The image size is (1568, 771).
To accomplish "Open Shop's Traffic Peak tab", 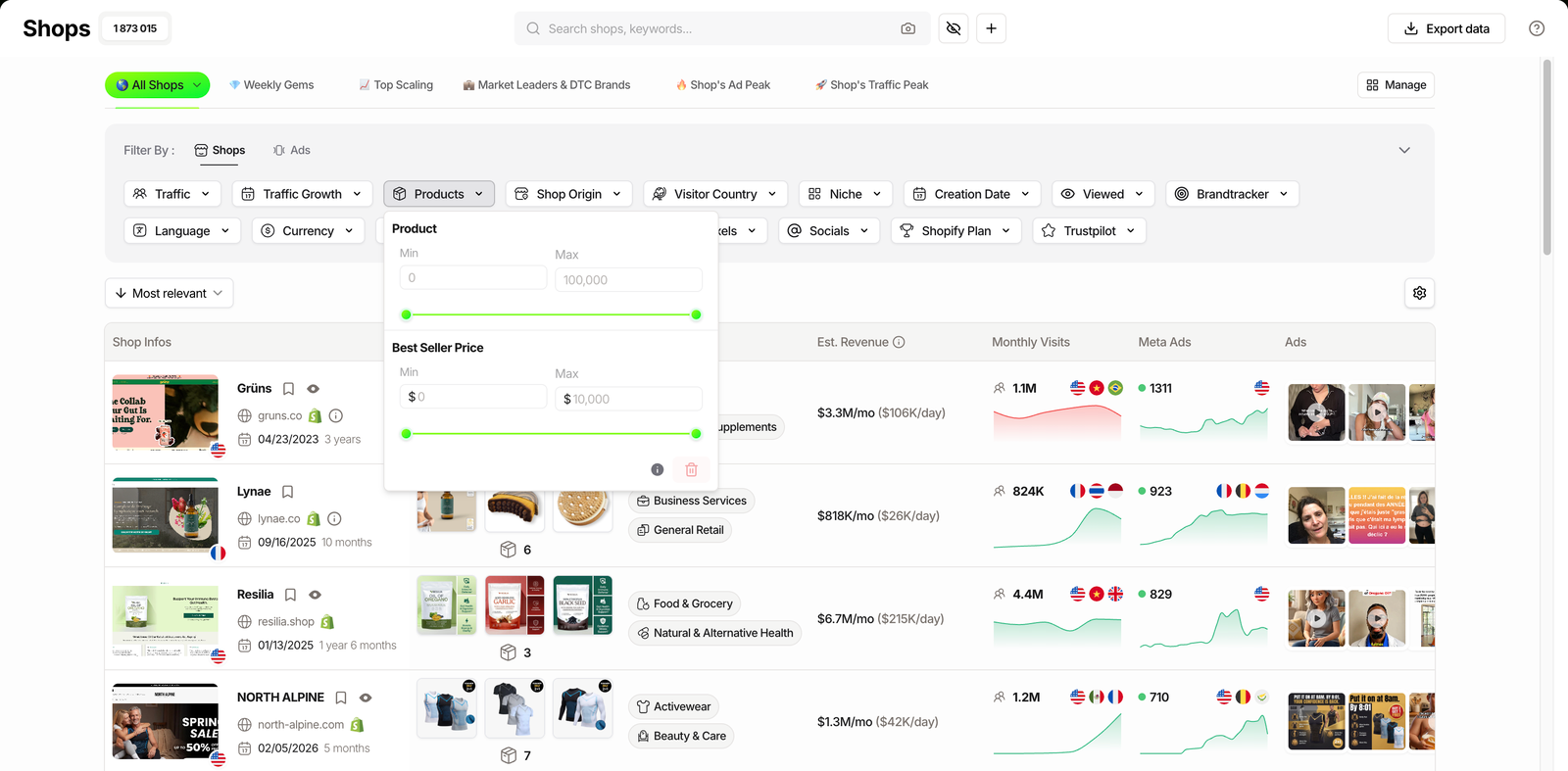I will 872,85.
